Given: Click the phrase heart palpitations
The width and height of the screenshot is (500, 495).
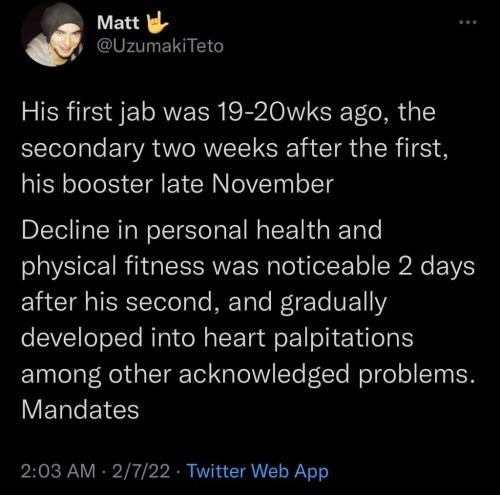Looking at the screenshot, I should (308, 338).
